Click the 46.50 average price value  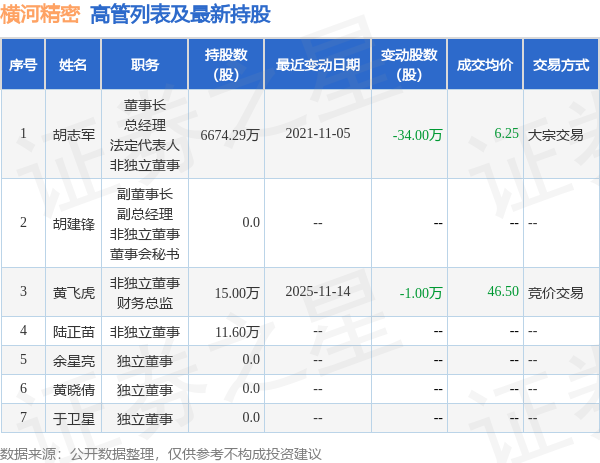(503, 291)
